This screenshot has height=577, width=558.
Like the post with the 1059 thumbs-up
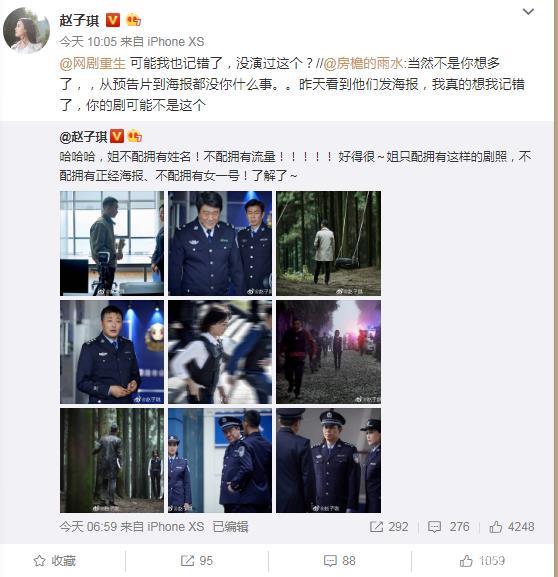466,561
